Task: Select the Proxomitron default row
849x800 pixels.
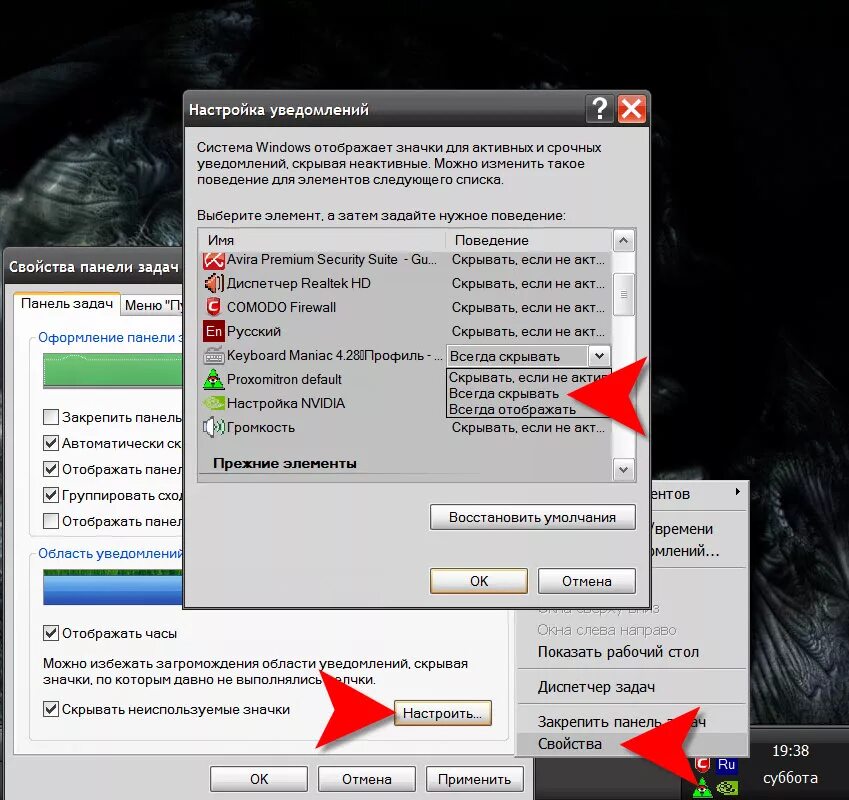Action: point(284,379)
